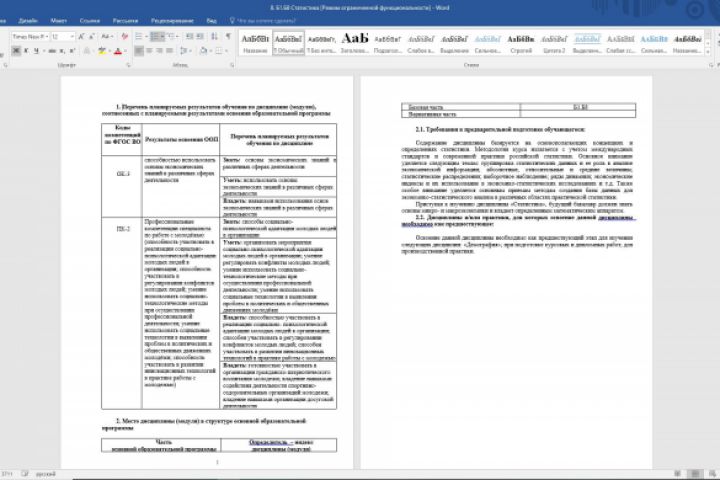Expand the styles gallery more button
This screenshot has height=480, width=720.
708,52
